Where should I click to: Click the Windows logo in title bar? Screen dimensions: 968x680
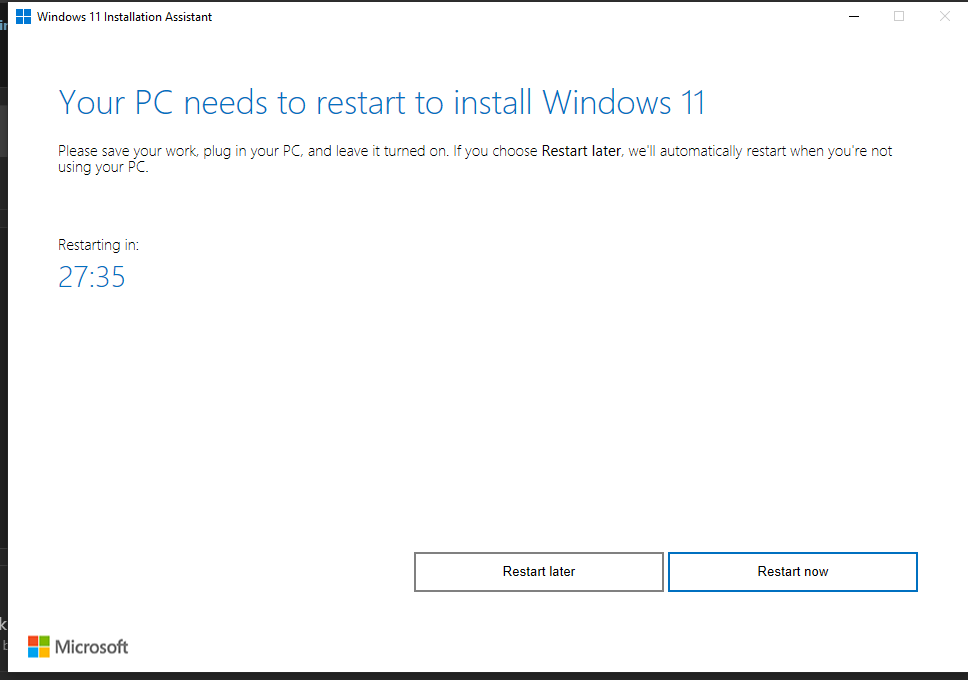pos(23,17)
